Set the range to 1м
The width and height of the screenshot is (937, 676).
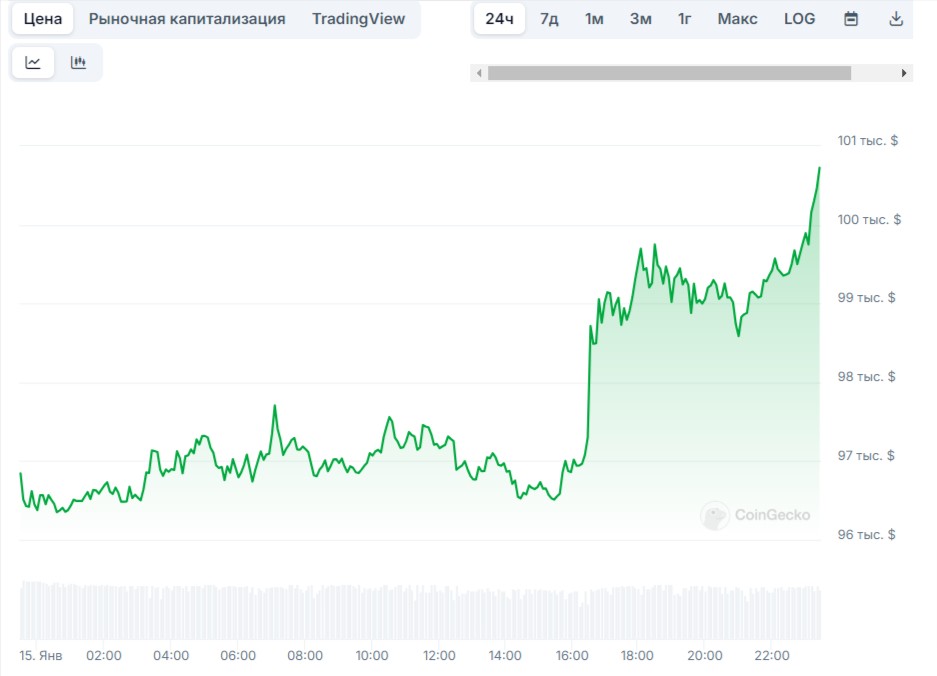tap(594, 19)
